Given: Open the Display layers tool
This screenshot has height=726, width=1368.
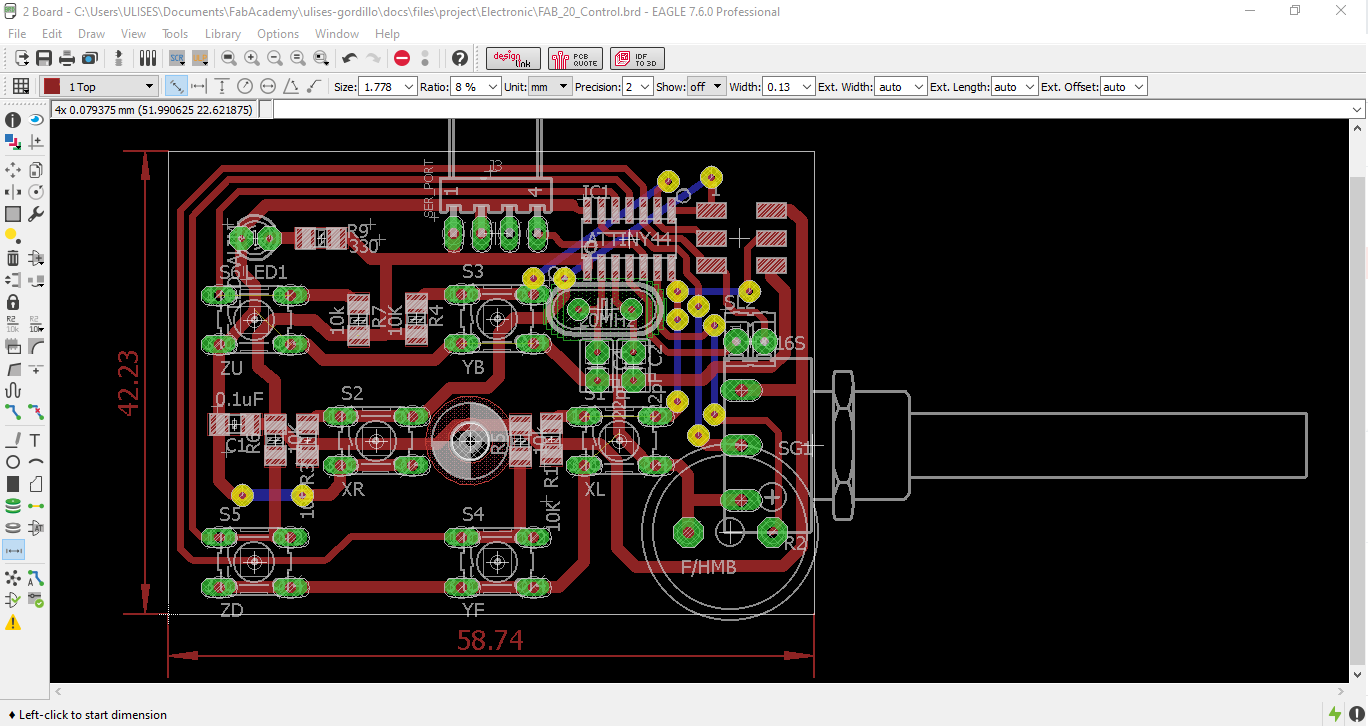Looking at the screenshot, I should 13,143.
